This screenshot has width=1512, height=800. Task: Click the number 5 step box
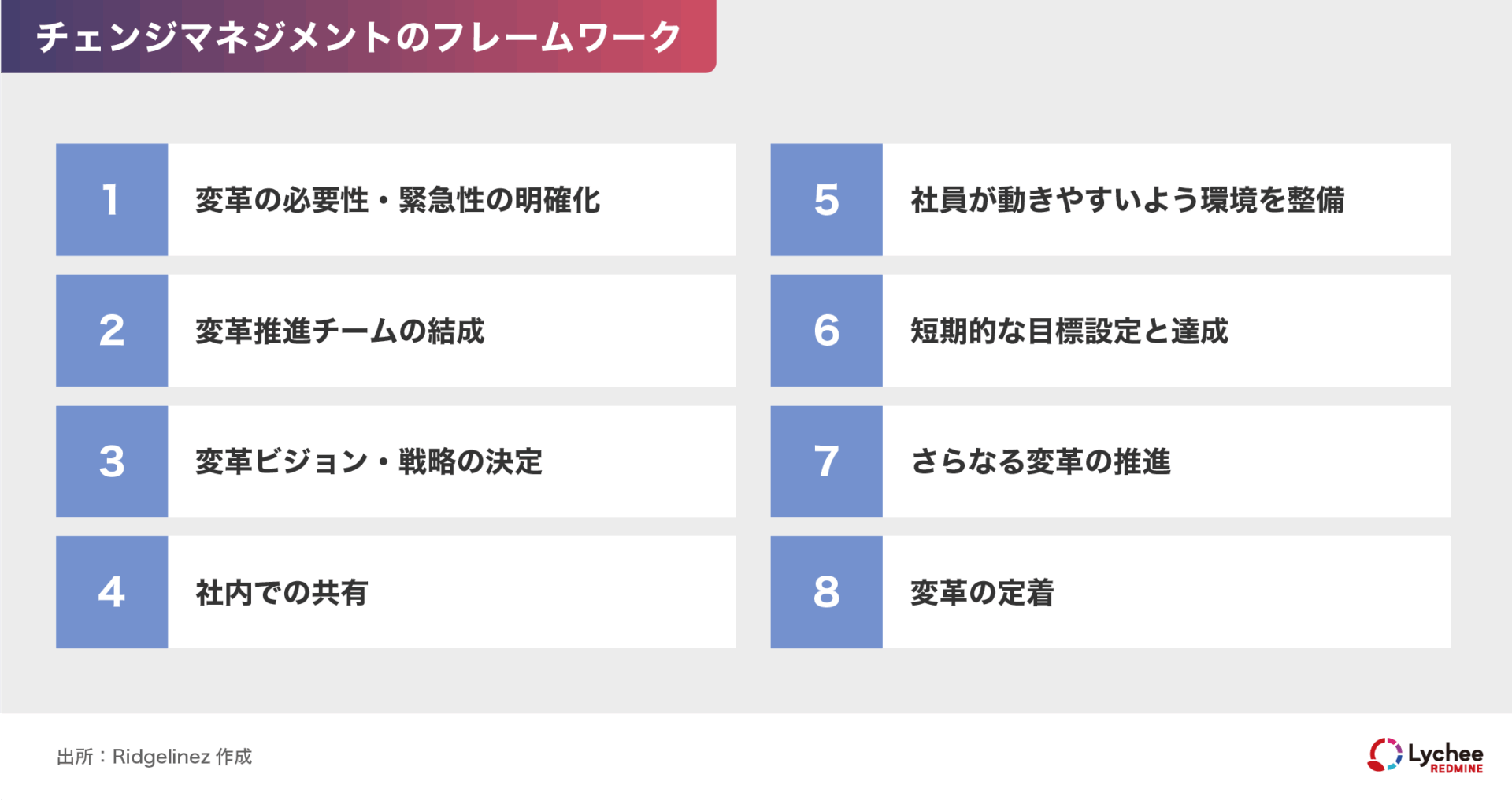[x=826, y=199]
